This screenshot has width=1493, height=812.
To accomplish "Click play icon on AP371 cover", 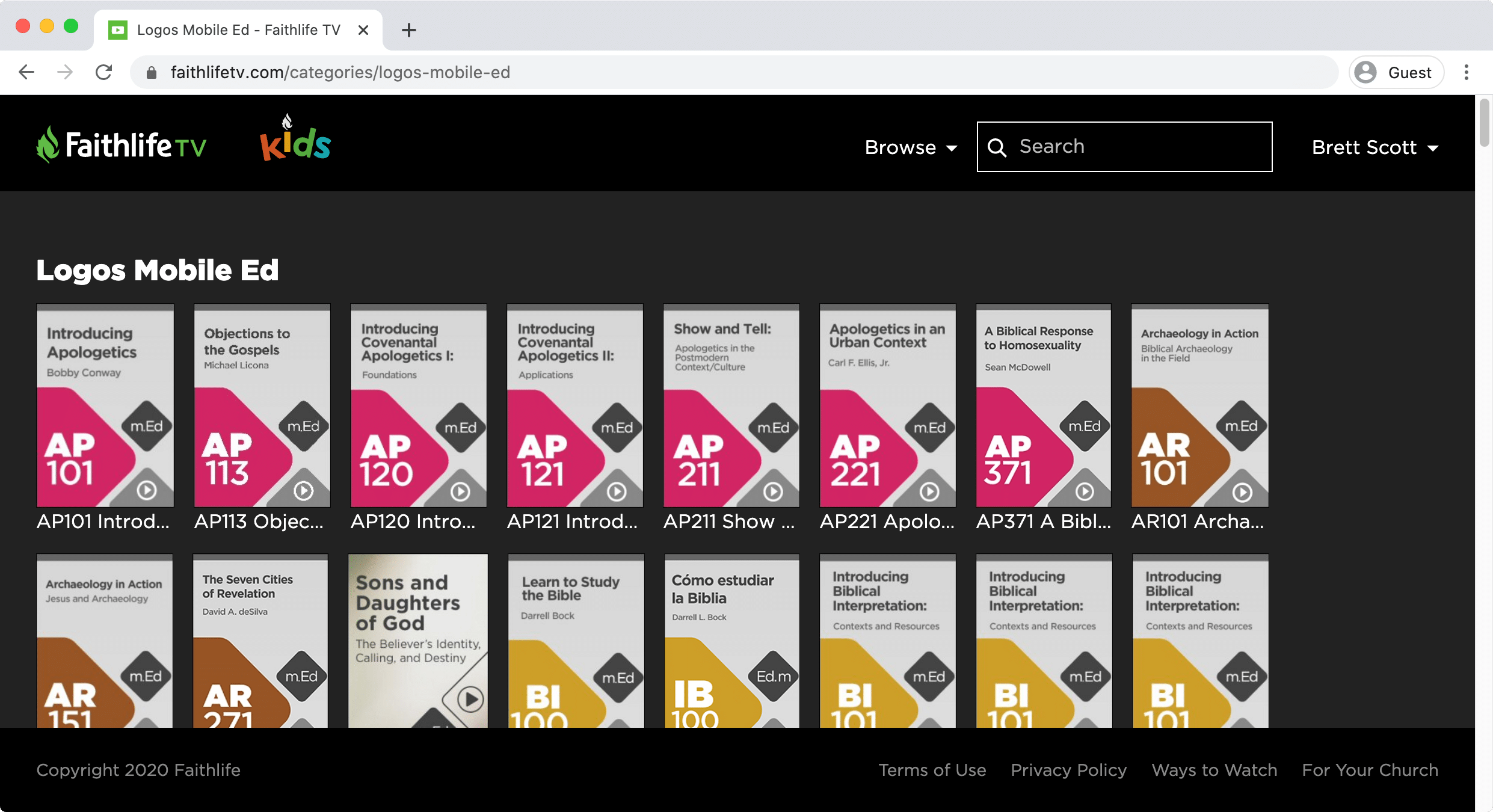I will [1085, 491].
